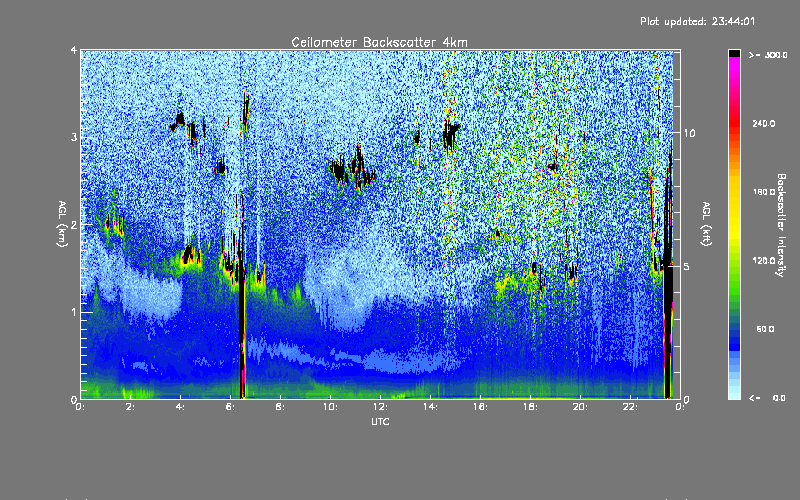Click the pale cyan bottom of the colorbar
This screenshot has width=800, height=500.
pos(734,392)
